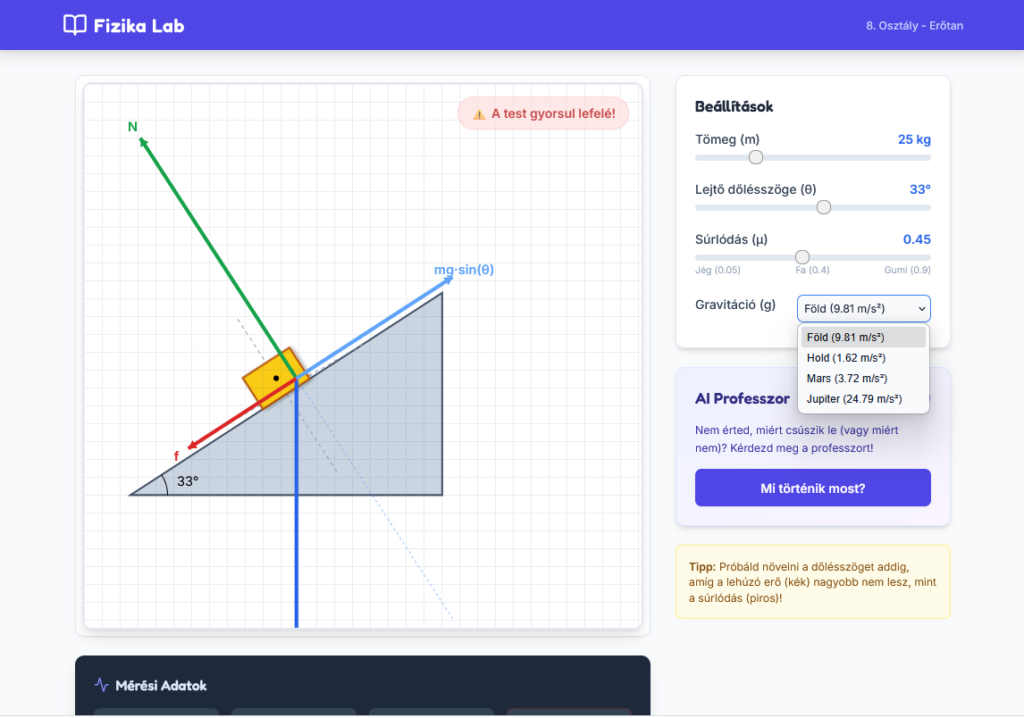Click the yellow Tipp hint box

pyautogui.click(x=812, y=581)
